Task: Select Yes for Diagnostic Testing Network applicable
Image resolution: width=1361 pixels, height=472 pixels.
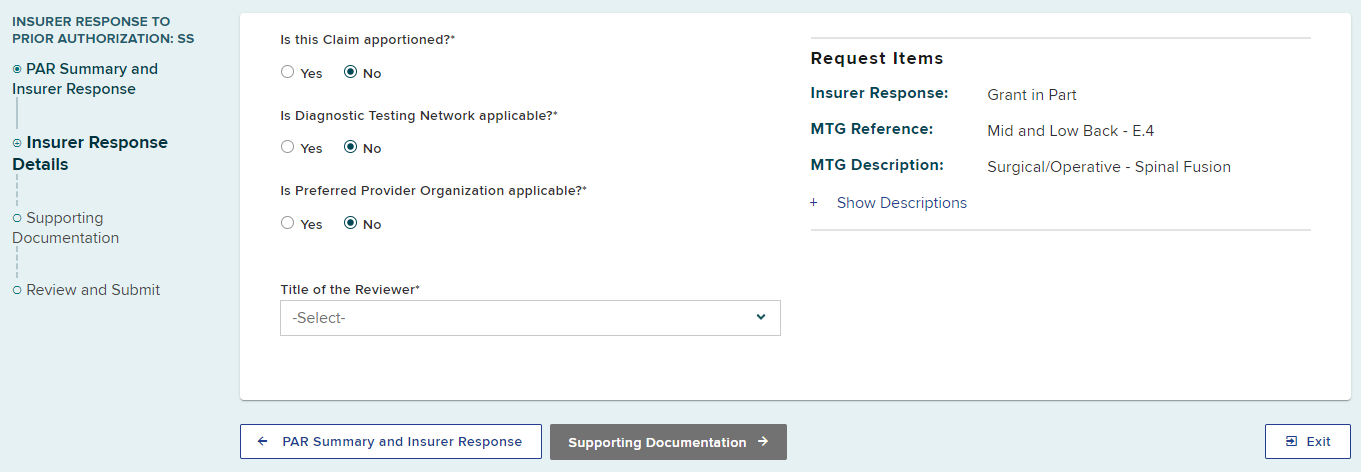Action: click(288, 147)
